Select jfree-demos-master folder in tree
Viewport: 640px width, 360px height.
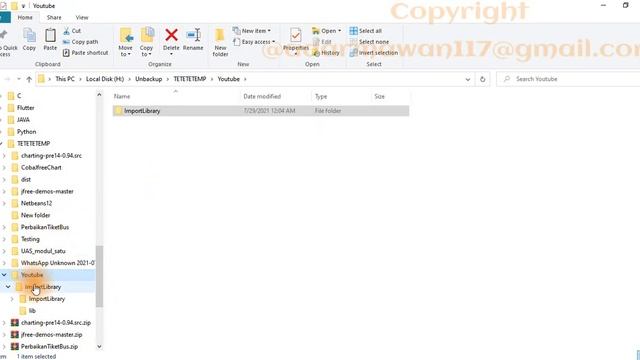click(x=47, y=191)
